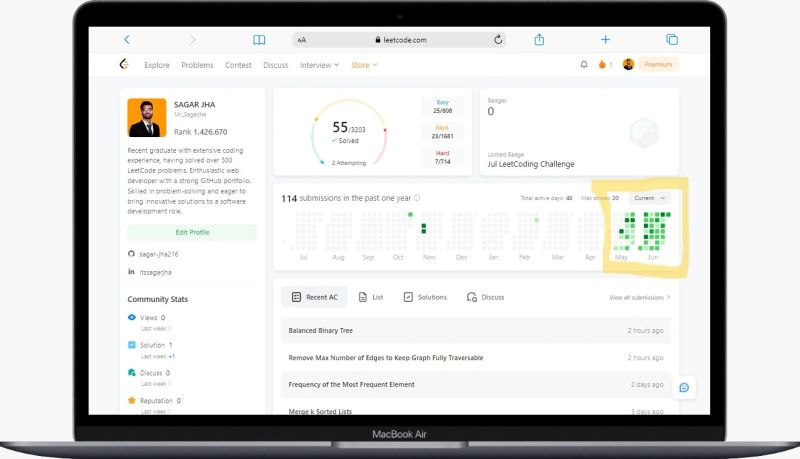
Task: Open the Current year dropdown
Action: pyautogui.click(x=649, y=198)
